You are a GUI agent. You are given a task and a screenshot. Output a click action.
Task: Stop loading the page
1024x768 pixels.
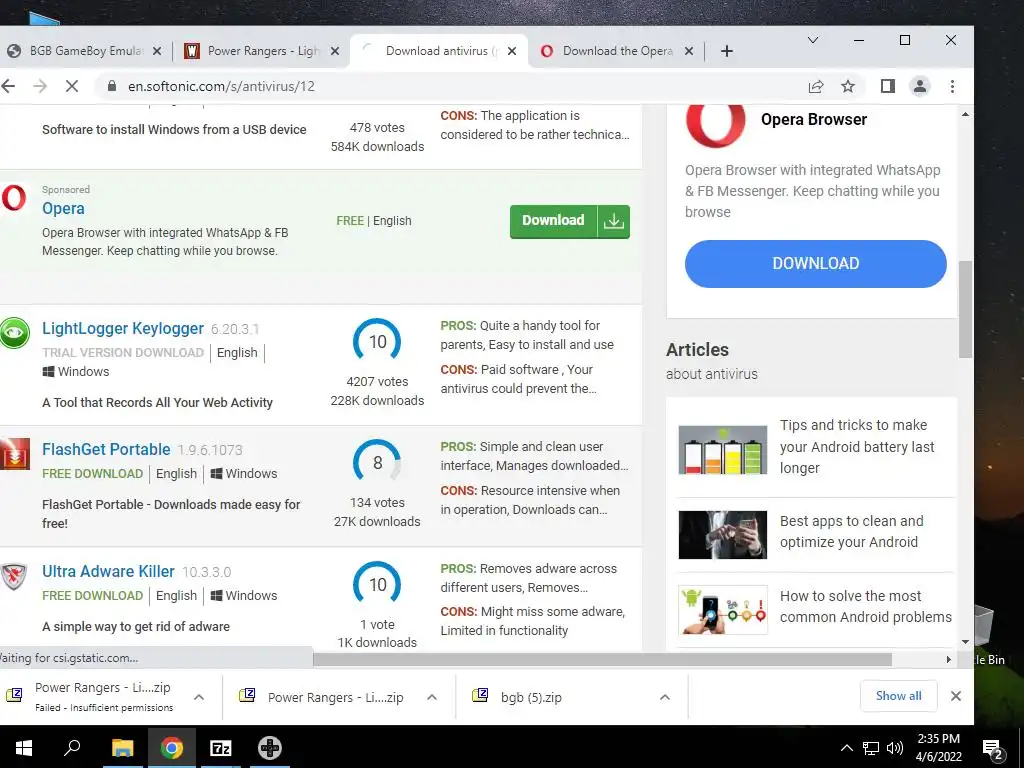tap(72, 86)
